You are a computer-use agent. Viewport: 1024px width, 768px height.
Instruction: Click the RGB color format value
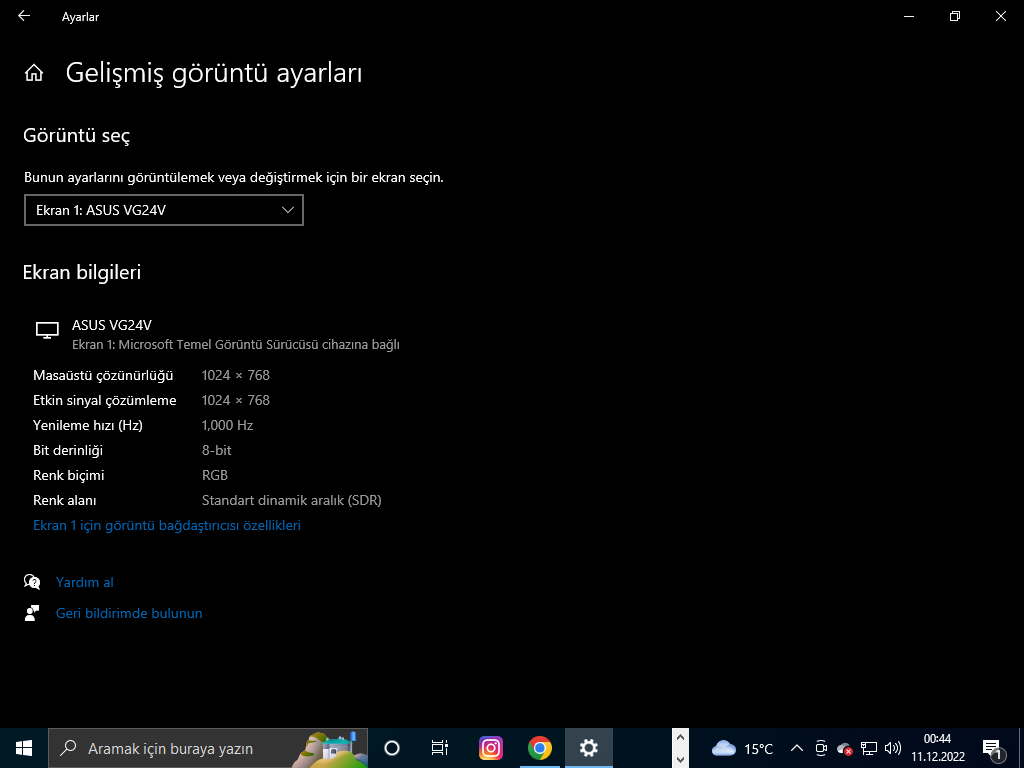tap(215, 475)
